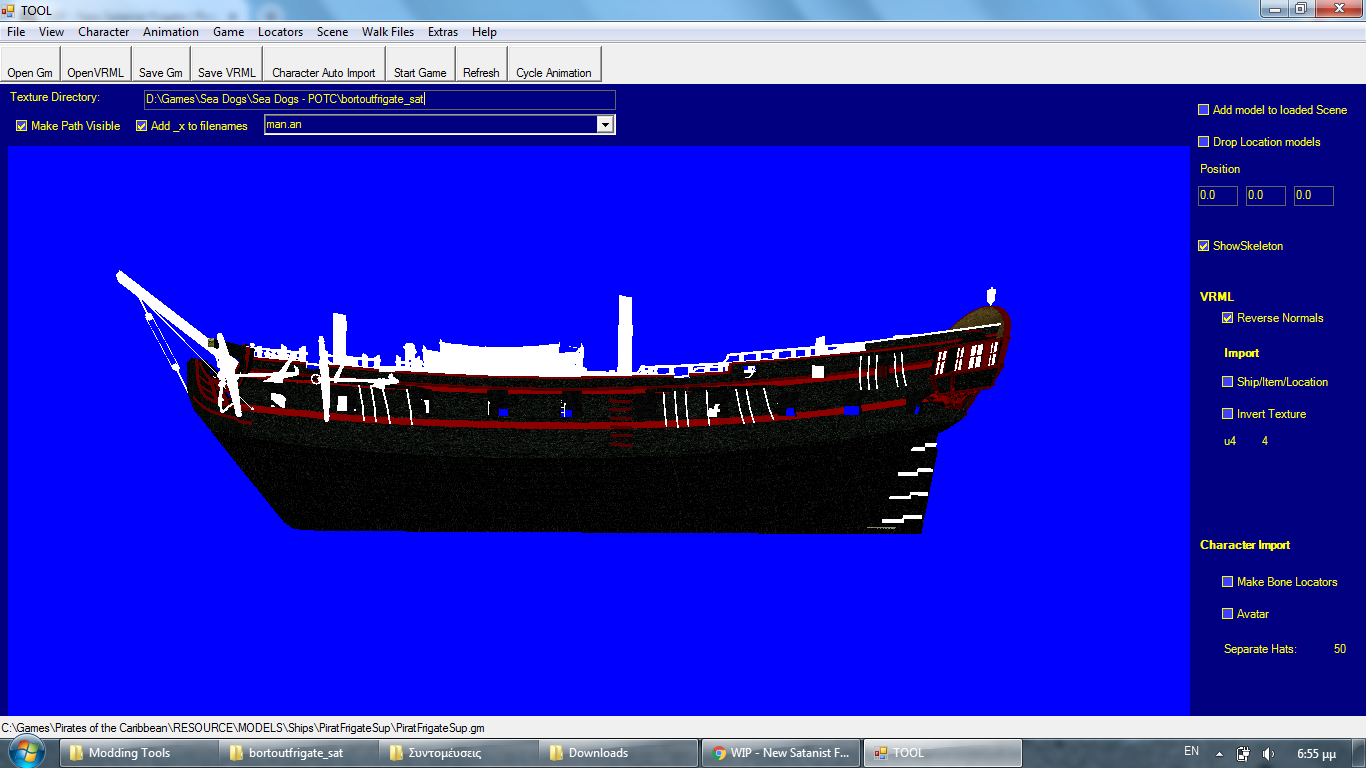
Task: Uncheck the ShowSkeleton checkbox
Action: tap(1203, 246)
